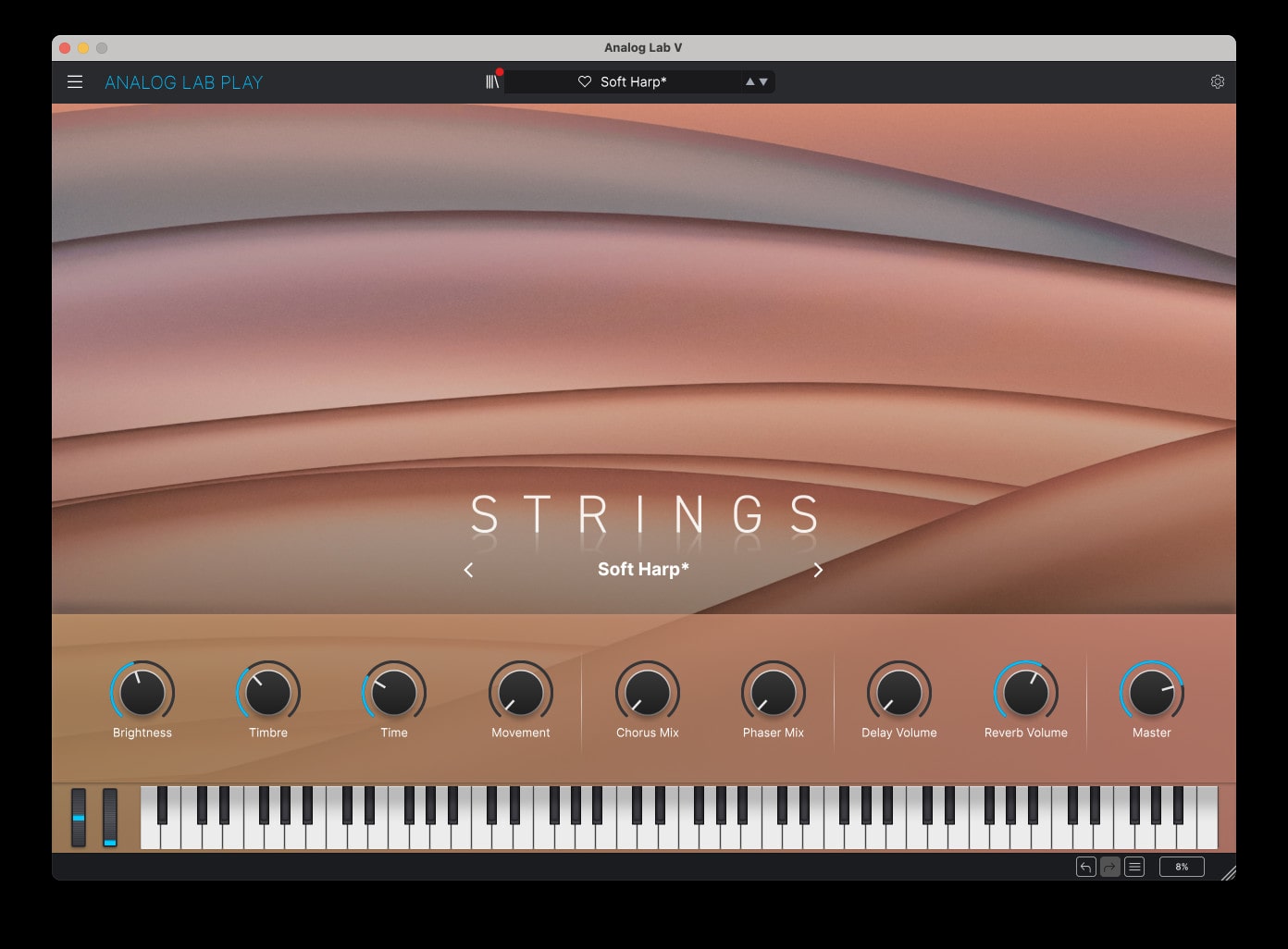
Task: Click the Reverb Volume knob
Action: point(1026,692)
